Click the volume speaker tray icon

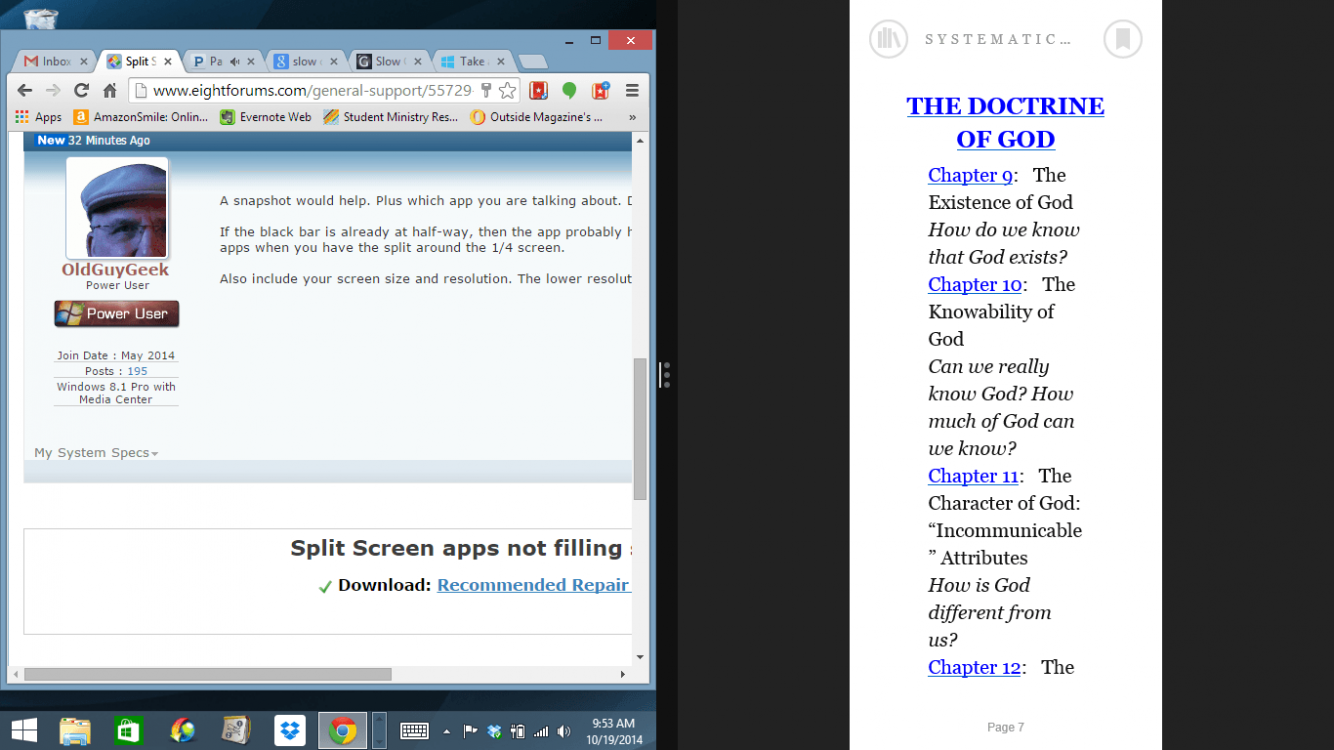tap(564, 732)
